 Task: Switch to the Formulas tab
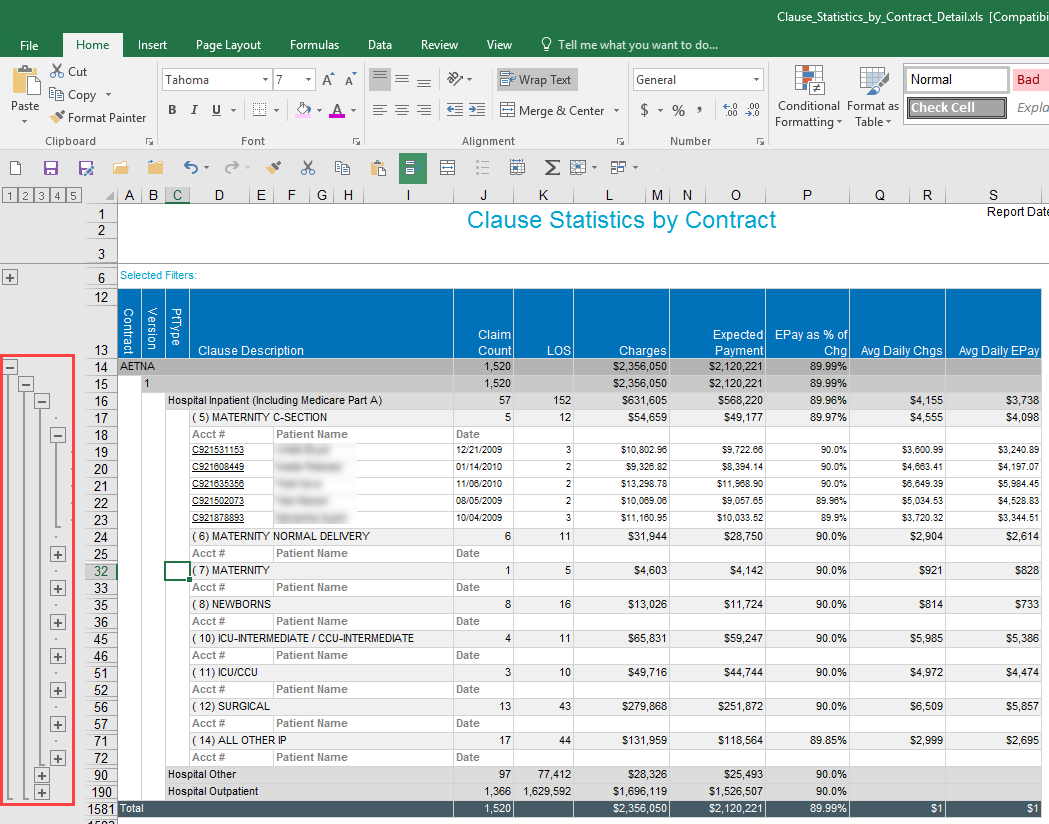coord(314,45)
